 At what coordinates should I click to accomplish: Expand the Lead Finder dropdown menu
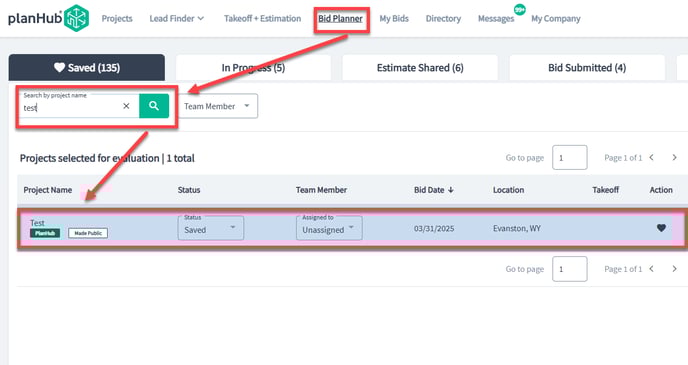[x=176, y=18]
